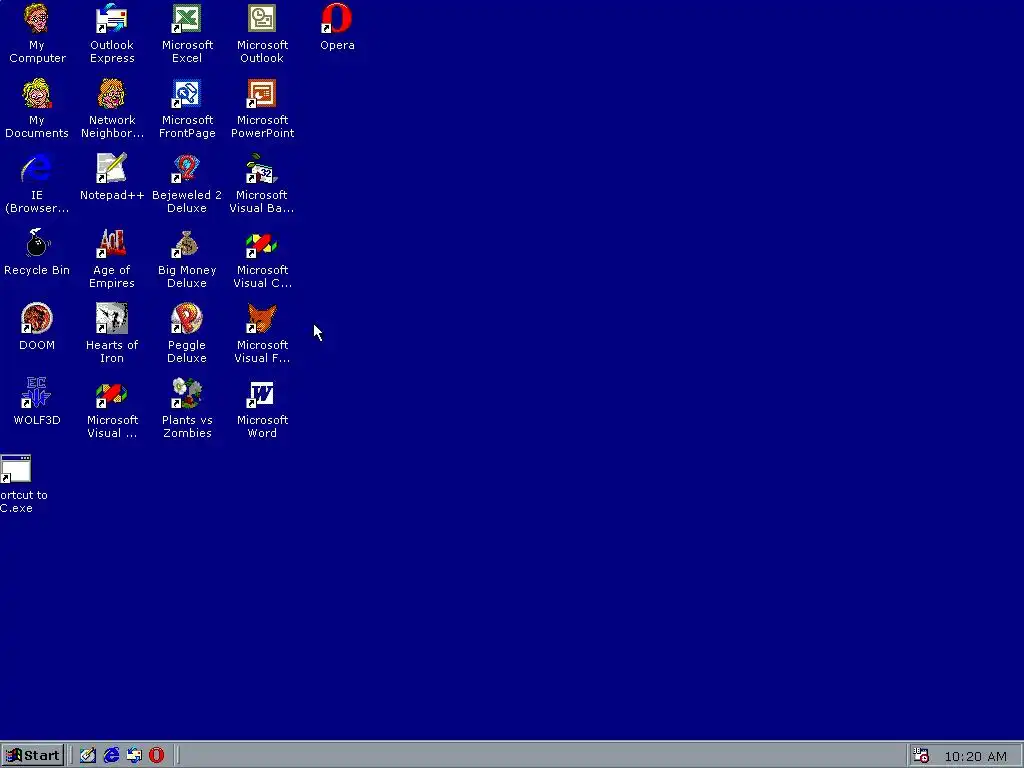This screenshot has width=1024, height=768.
Task: Launch Internet Explorer from Quick Launch
Action: 111,756
